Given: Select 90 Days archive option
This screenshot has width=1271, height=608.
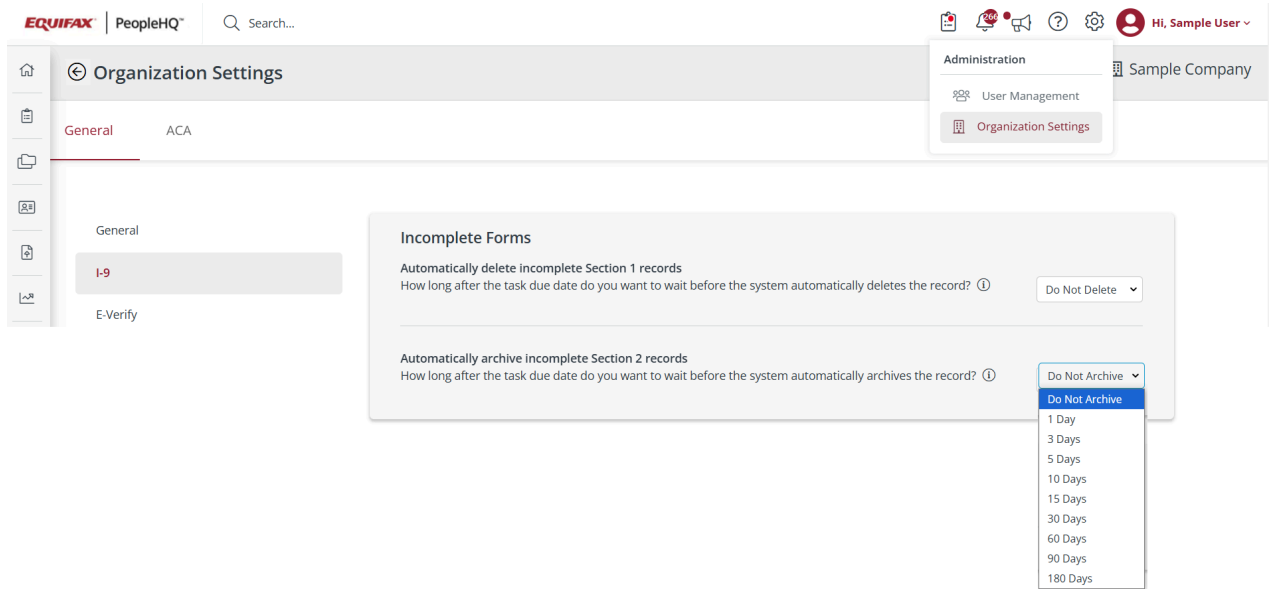Looking at the screenshot, I should click(x=1091, y=559).
